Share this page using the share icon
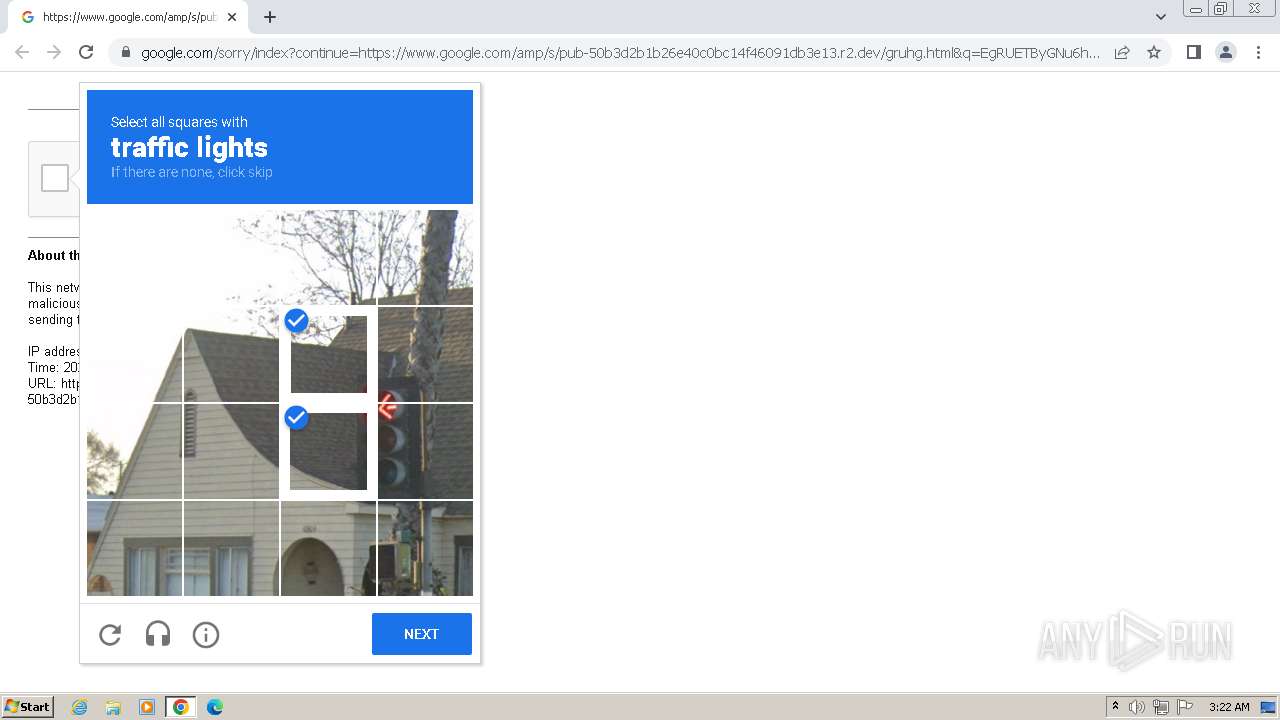Image resolution: width=1280 pixels, height=720 pixels. (1122, 52)
